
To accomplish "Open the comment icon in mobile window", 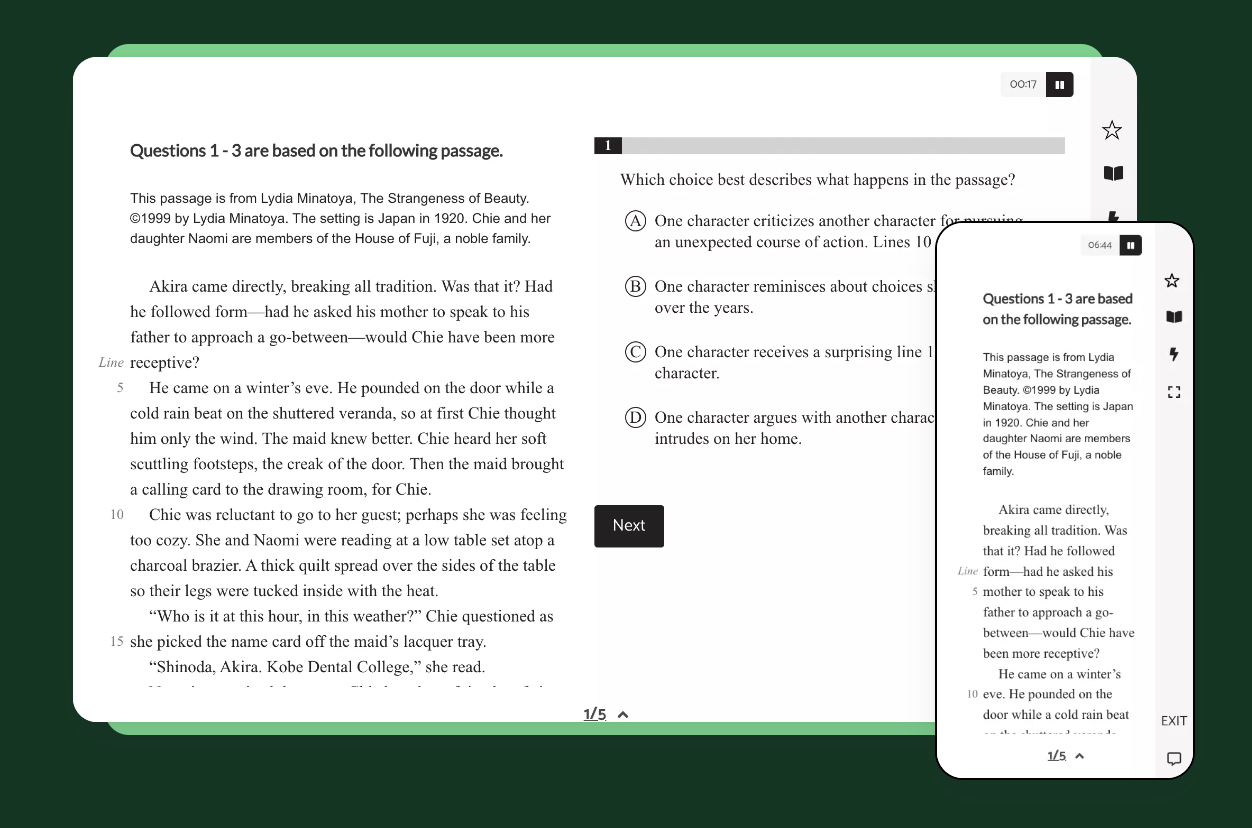I will pyautogui.click(x=1174, y=759).
